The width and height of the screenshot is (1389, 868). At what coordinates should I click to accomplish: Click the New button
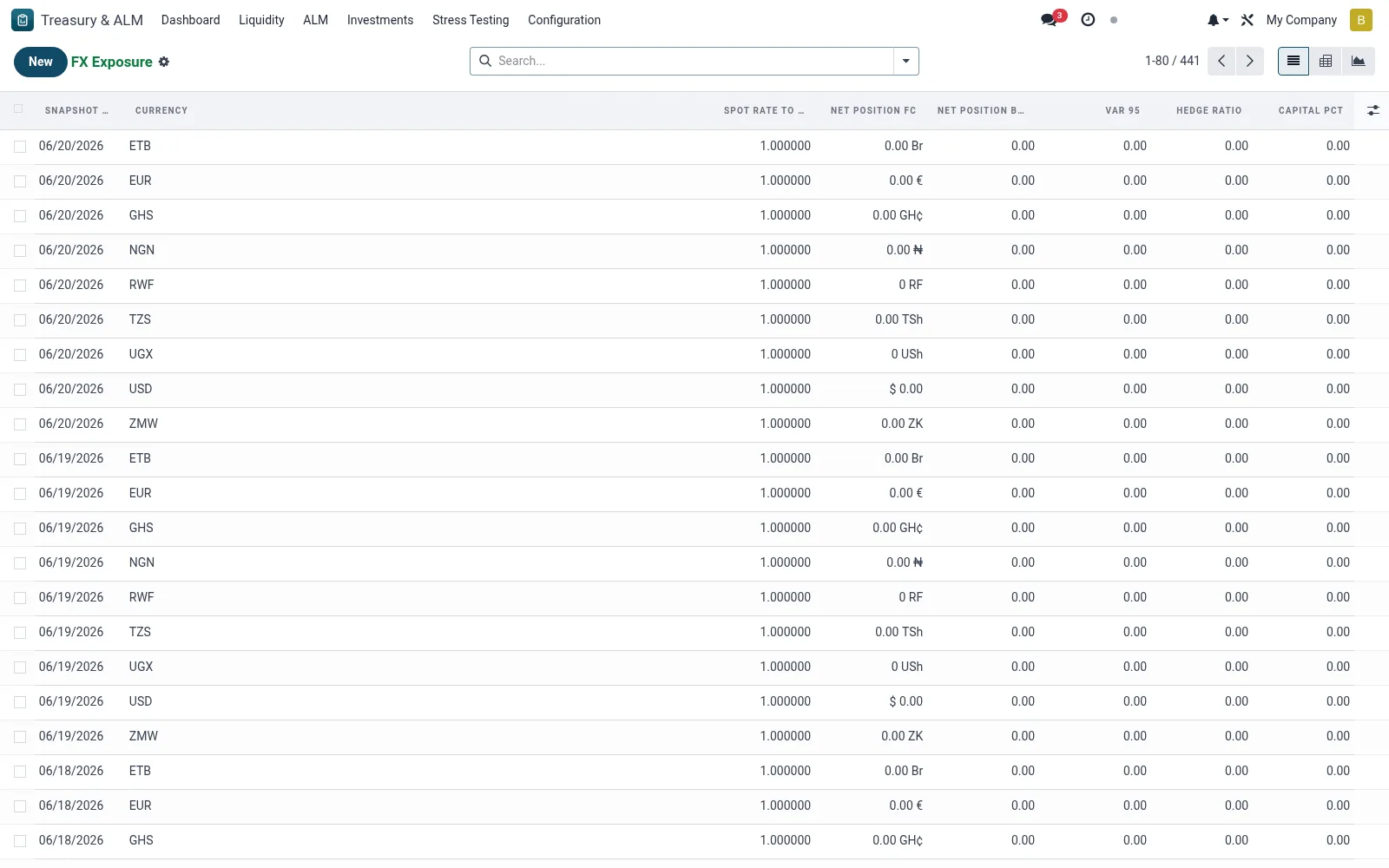pyautogui.click(x=40, y=62)
